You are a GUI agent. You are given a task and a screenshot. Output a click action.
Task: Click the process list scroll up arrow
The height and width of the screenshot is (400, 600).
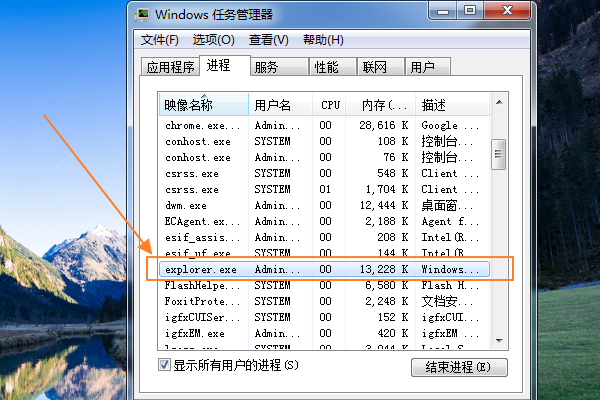coord(499,102)
